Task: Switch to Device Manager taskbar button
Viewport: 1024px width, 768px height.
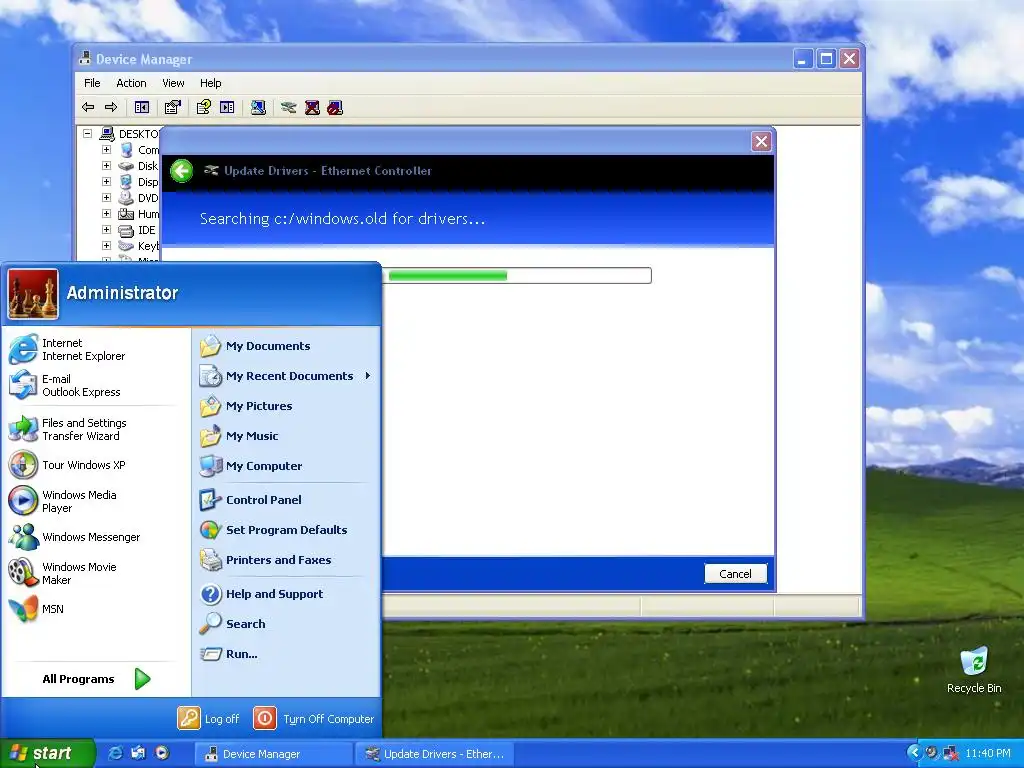Action: pos(274,754)
